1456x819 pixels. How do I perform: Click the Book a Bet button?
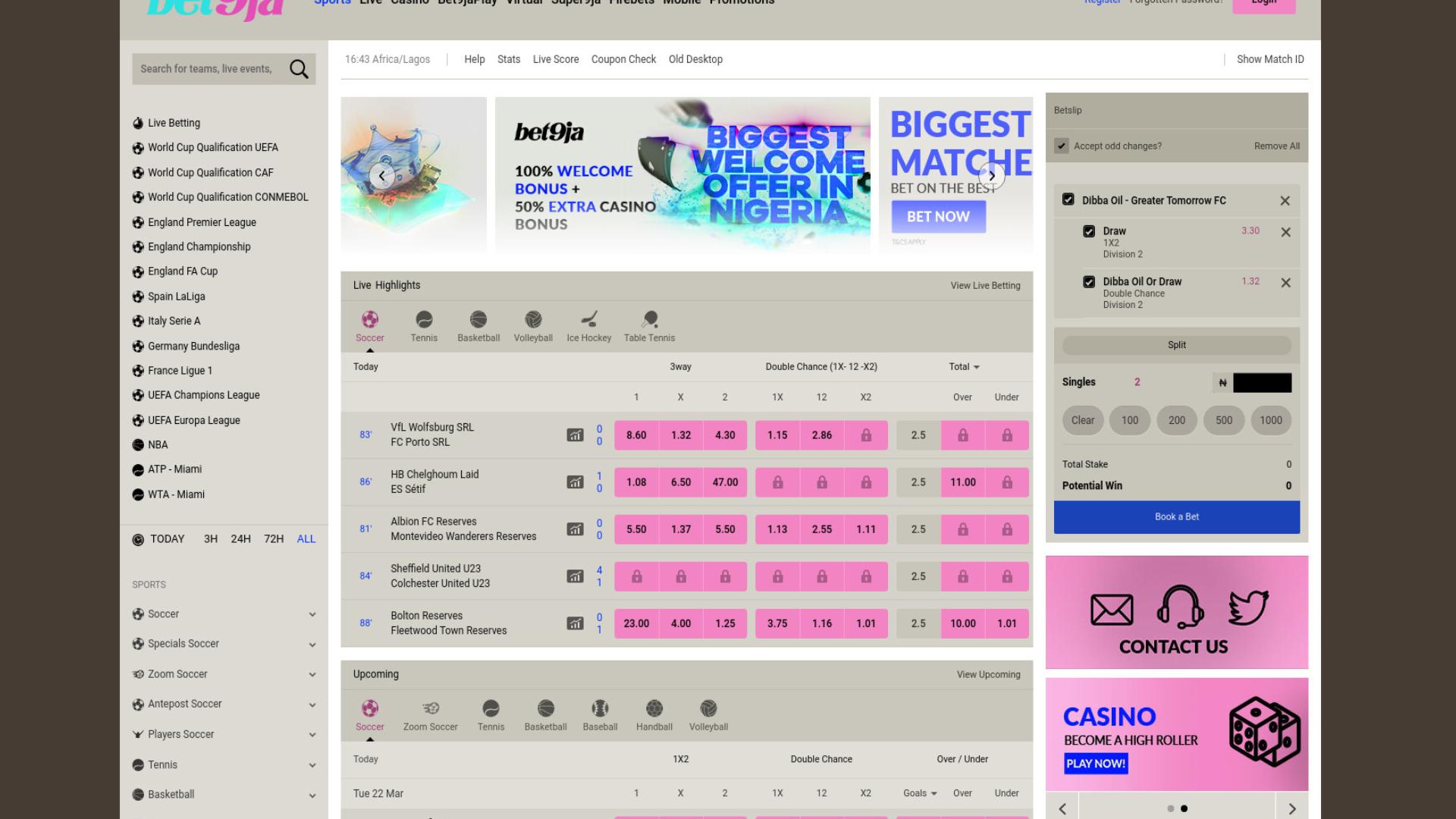pos(1177,517)
